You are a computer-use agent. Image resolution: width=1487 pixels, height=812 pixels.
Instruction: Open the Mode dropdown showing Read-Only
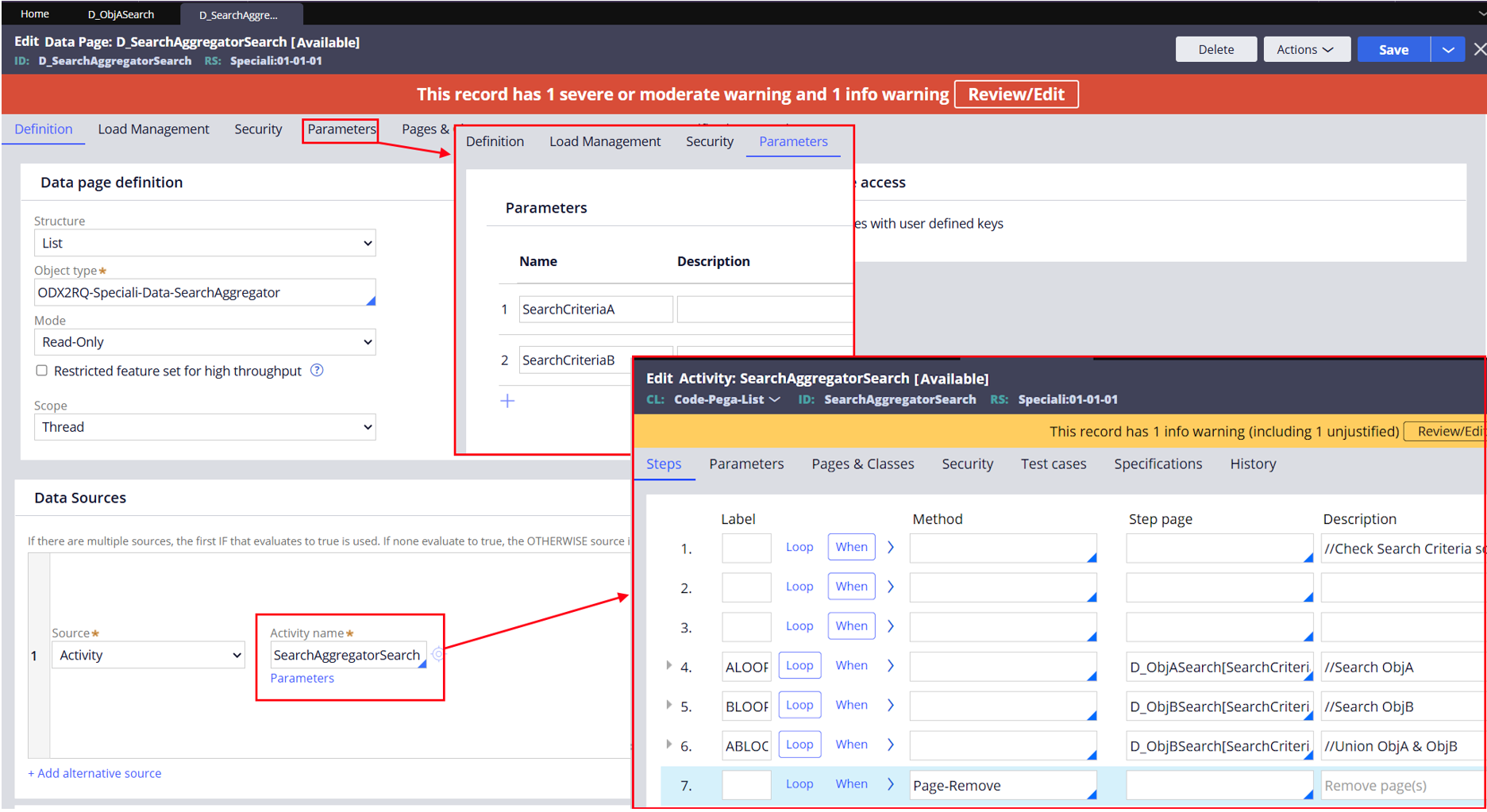click(x=205, y=342)
